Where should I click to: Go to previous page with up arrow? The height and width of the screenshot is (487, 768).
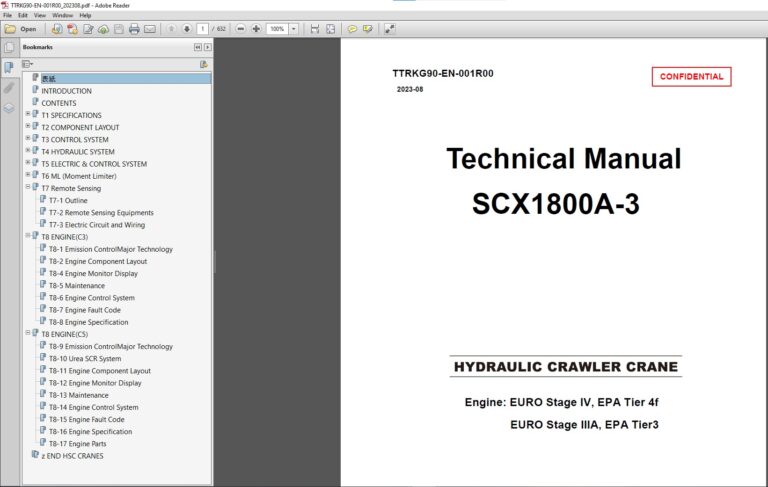171,29
